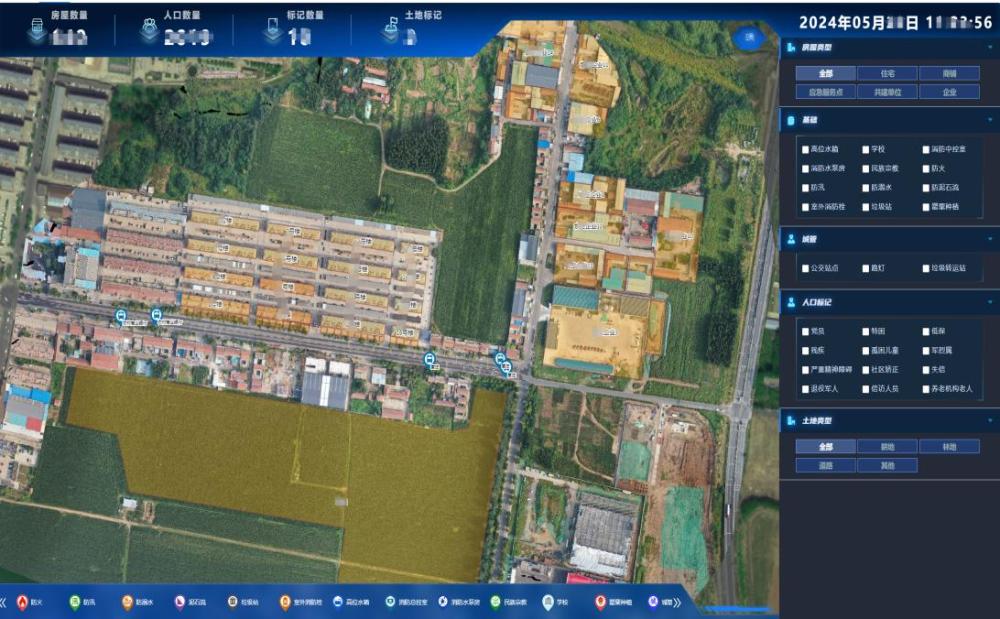Viewport: 1000px width, 619px height.
Task: Select 住宅 house type filter
Action: pos(888,73)
